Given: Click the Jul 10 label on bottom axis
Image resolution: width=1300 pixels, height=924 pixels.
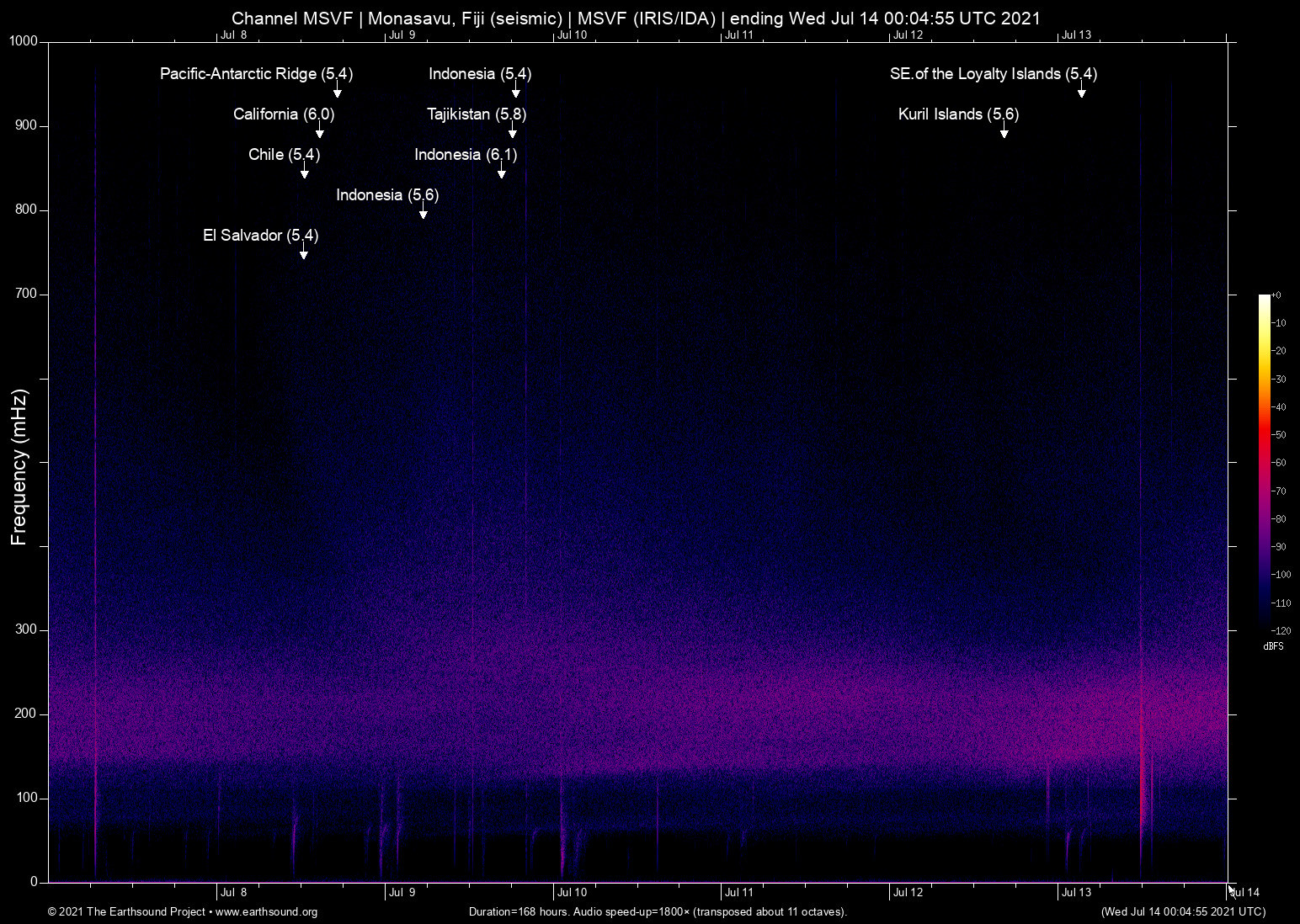Looking at the screenshot, I should (572, 893).
